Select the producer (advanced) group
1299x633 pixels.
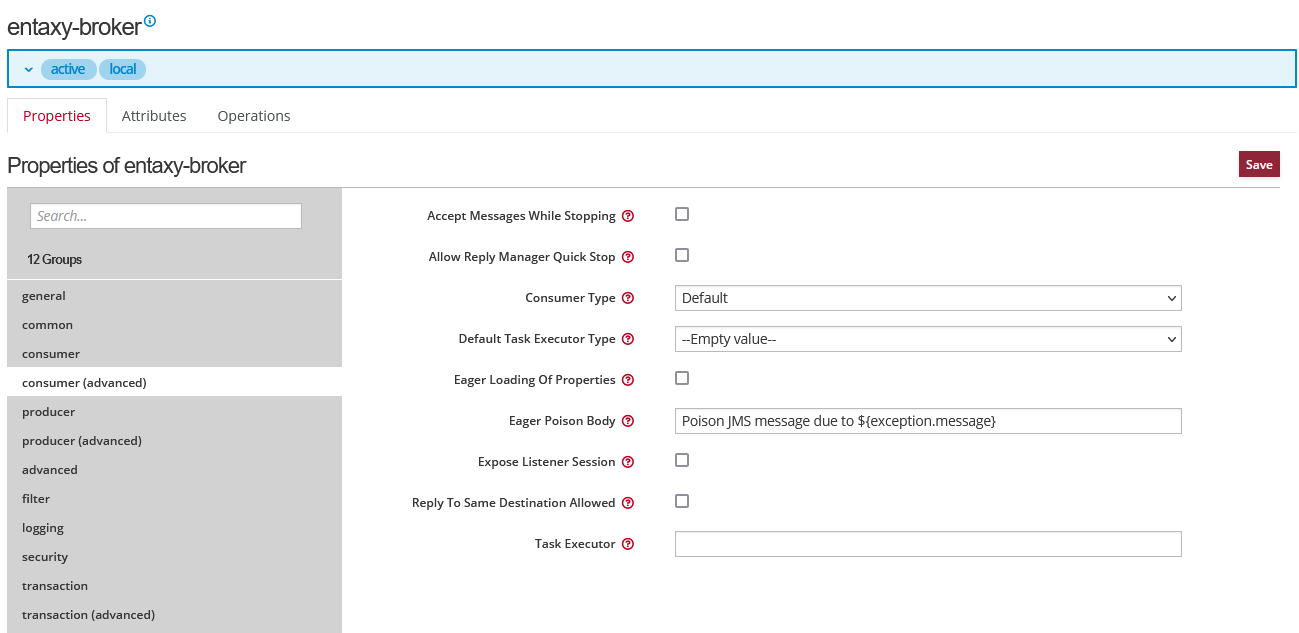(82, 441)
